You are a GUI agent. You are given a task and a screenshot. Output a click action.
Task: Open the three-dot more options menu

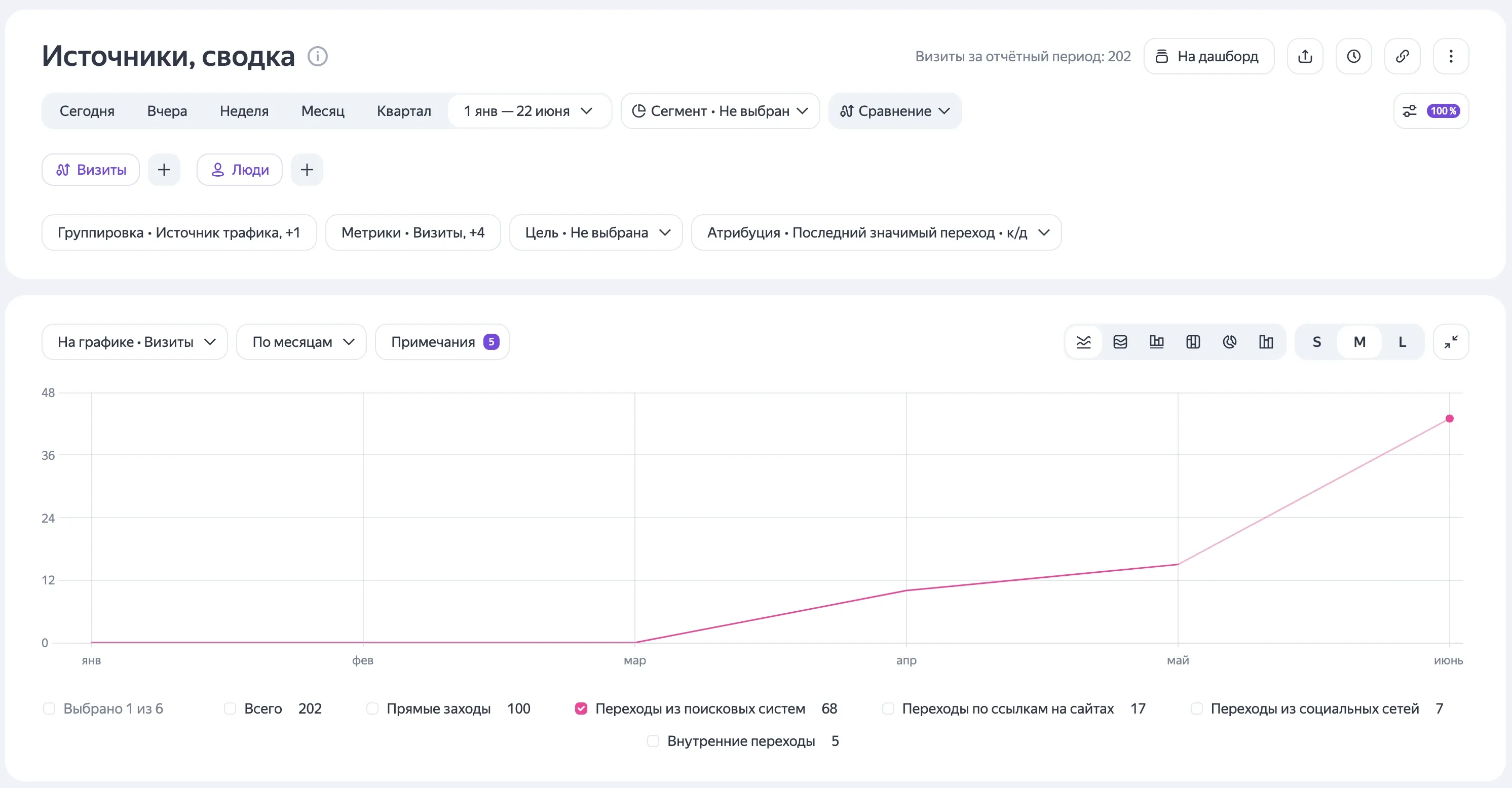[1451, 56]
